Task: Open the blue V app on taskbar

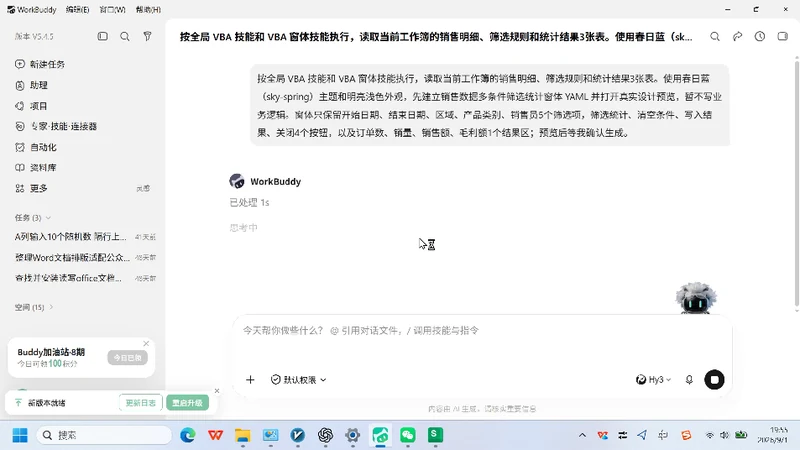Action: (298, 435)
